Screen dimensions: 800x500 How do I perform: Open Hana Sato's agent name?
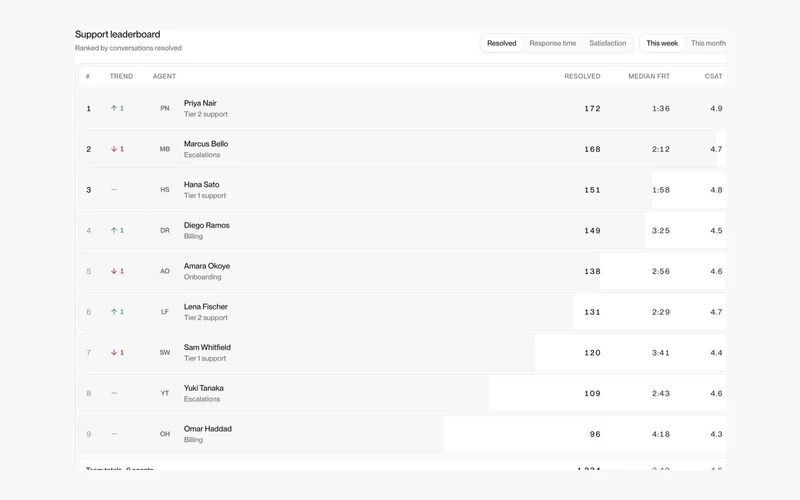(x=202, y=185)
